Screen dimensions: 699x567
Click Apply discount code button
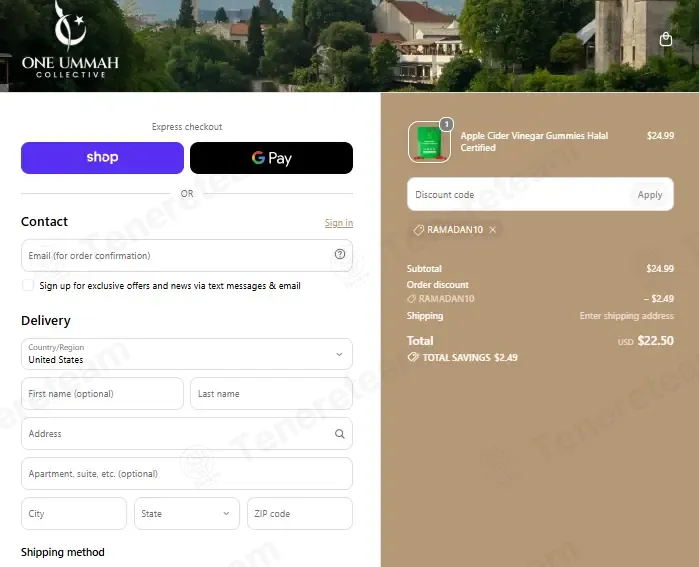650,195
